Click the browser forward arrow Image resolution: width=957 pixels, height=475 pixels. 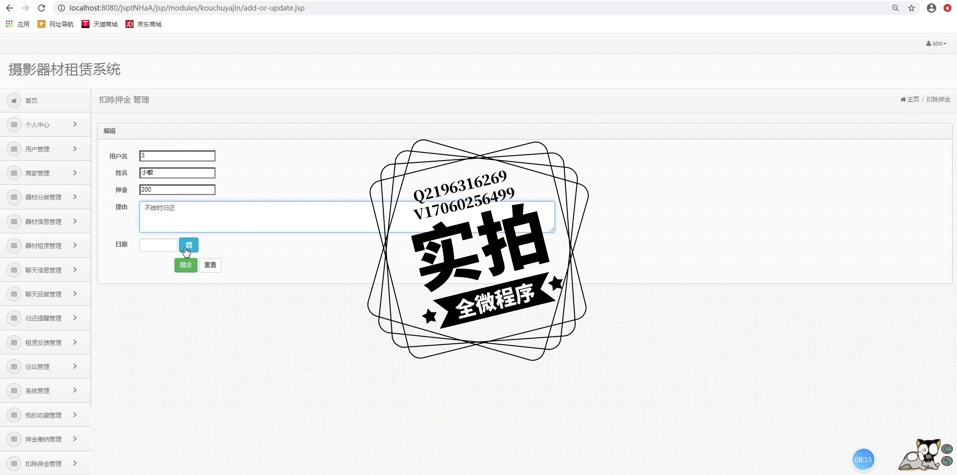pos(25,8)
